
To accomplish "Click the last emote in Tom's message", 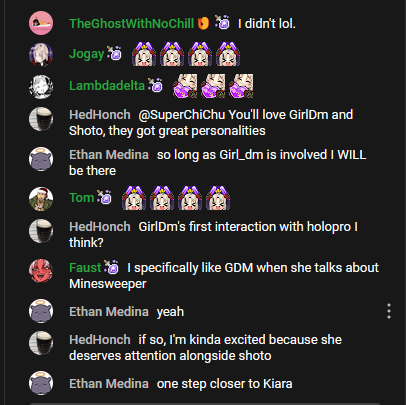I will [218, 198].
